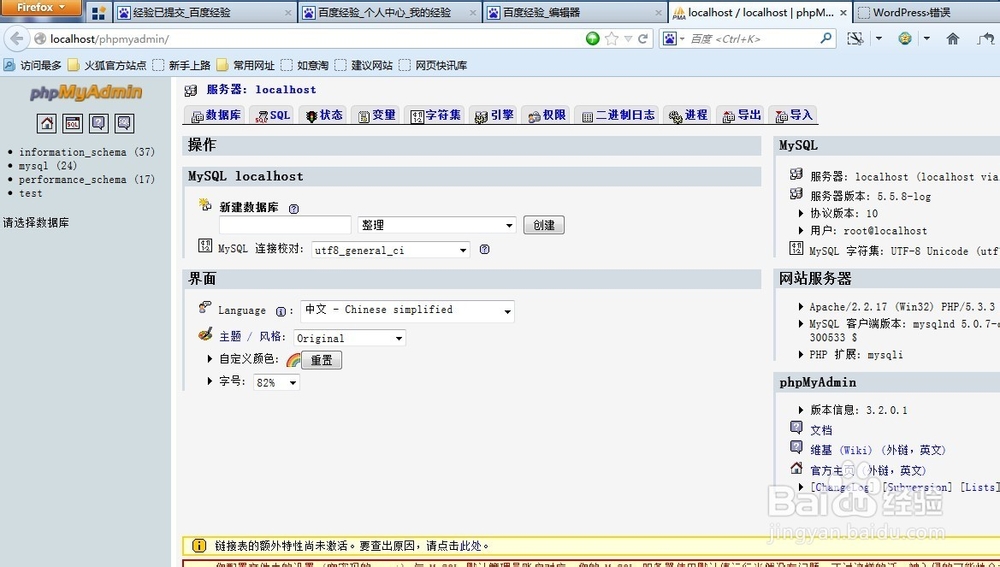Image resolution: width=1000 pixels, height=567 pixels.
Task: Open the 引擎 tab
Action: coord(494,115)
